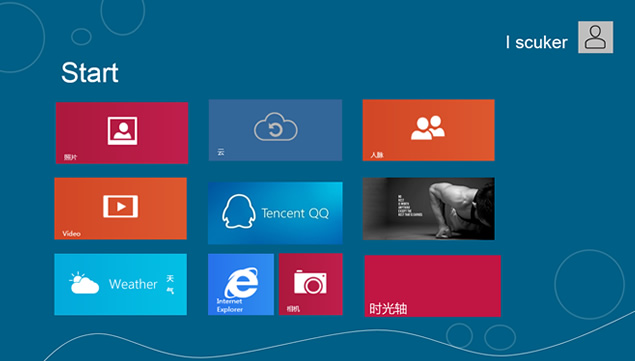
Task: Open the Photos tile with portrait icon
Action: (121, 132)
